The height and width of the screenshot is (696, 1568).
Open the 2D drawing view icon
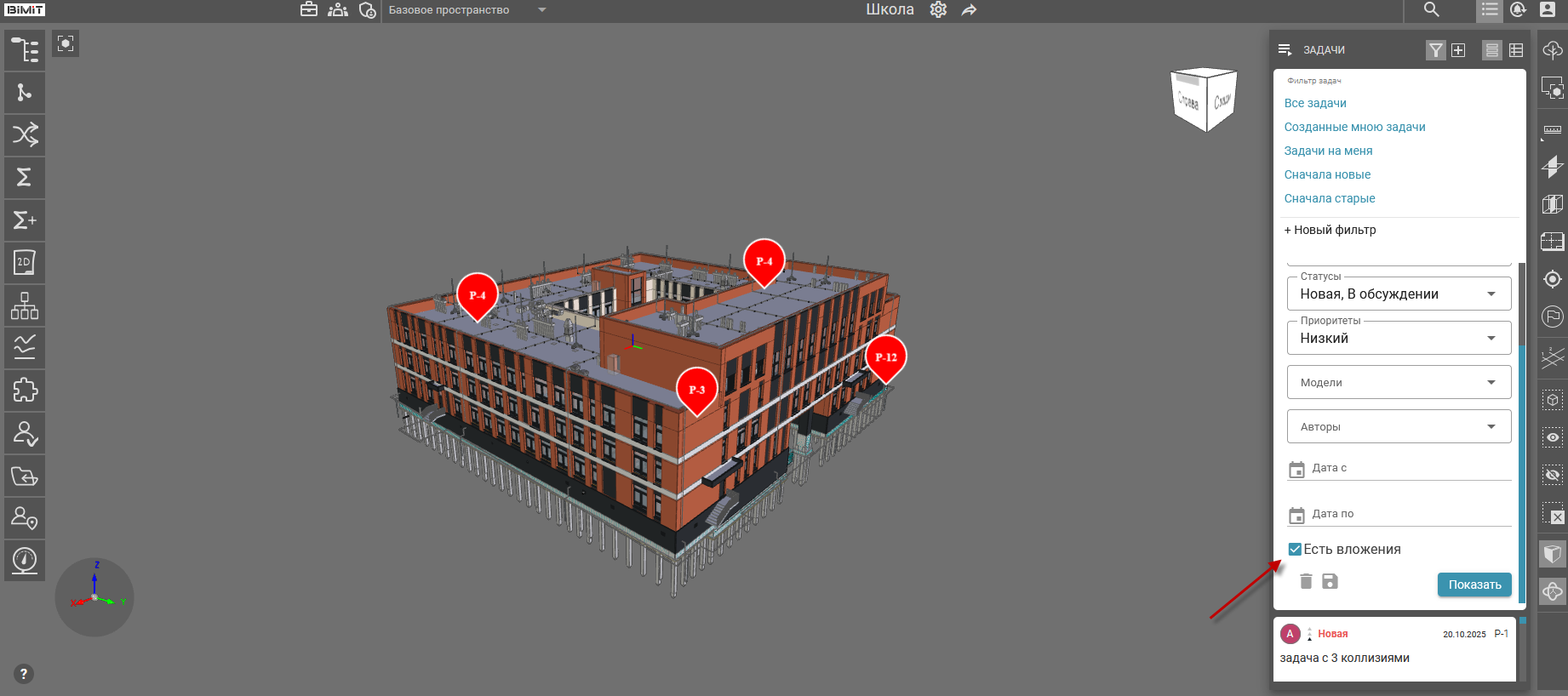[x=25, y=263]
